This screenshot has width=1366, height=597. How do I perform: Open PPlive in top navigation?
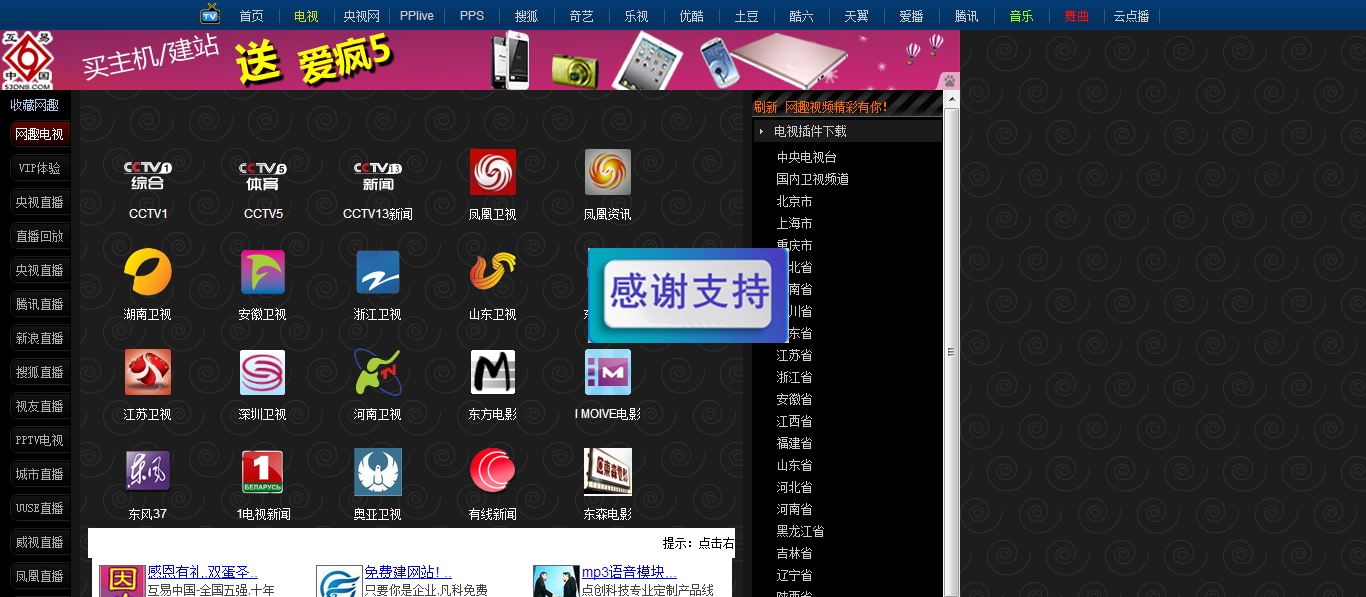click(x=417, y=16)
